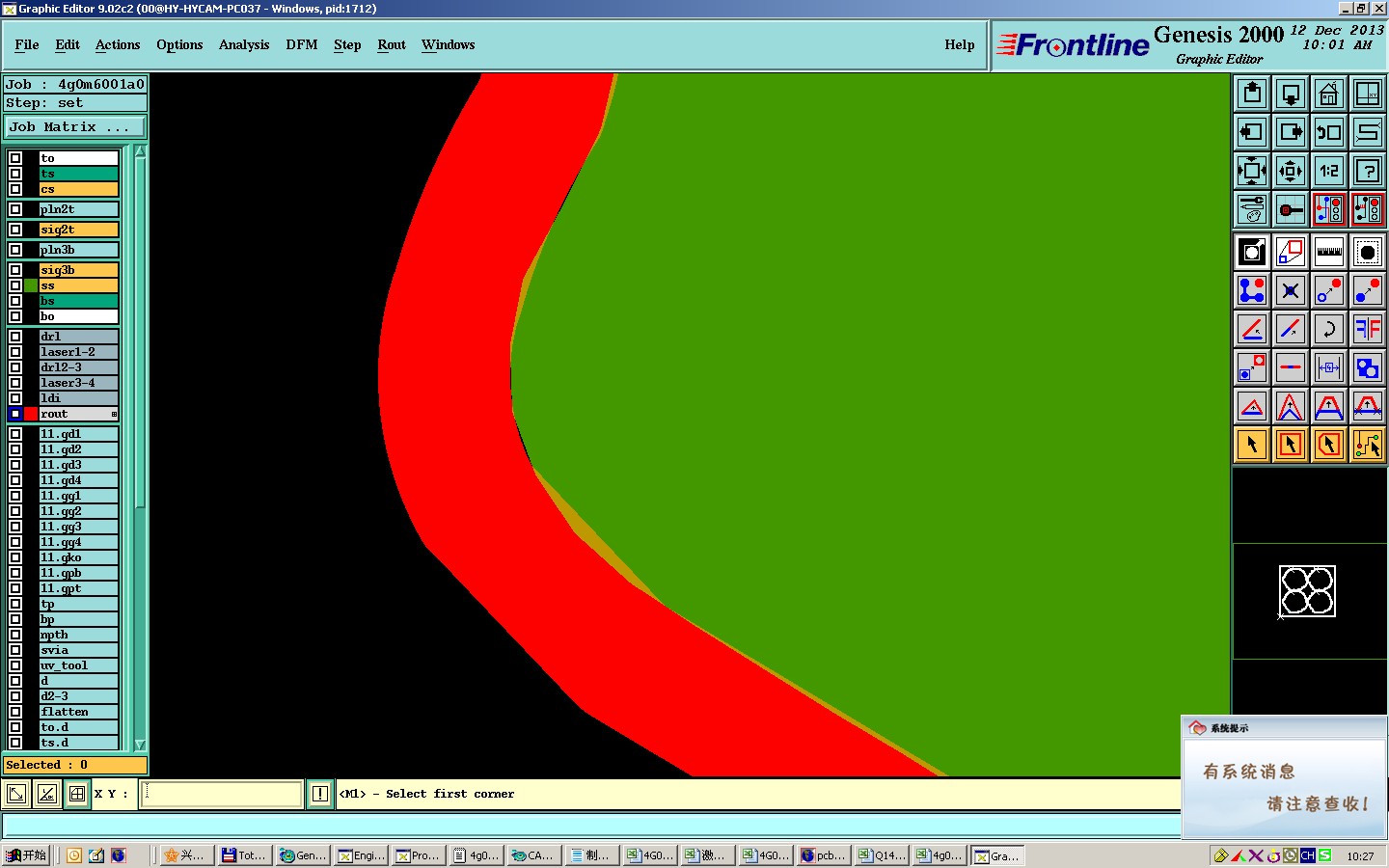The height and width of the screenshot is (868, 1389).
Task: Click the green color swatch of ss layer
Action: point(31,285)
